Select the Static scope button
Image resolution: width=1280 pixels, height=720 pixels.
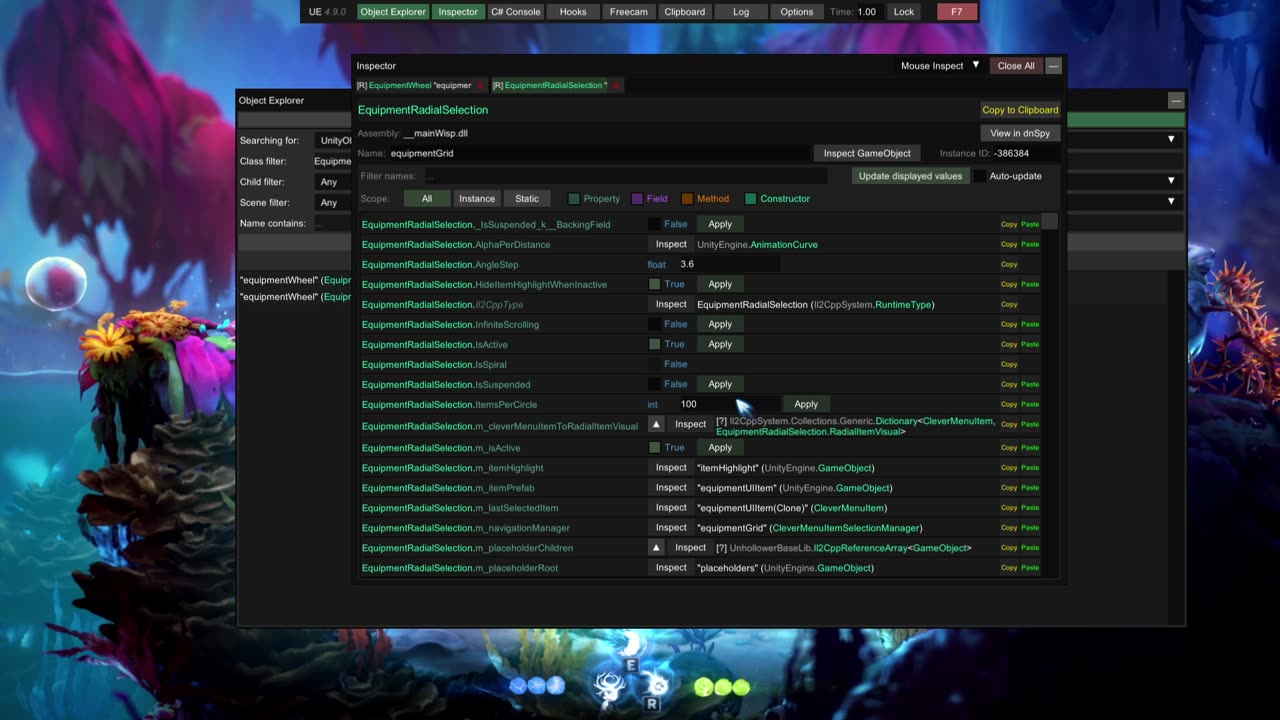point(527,199)
